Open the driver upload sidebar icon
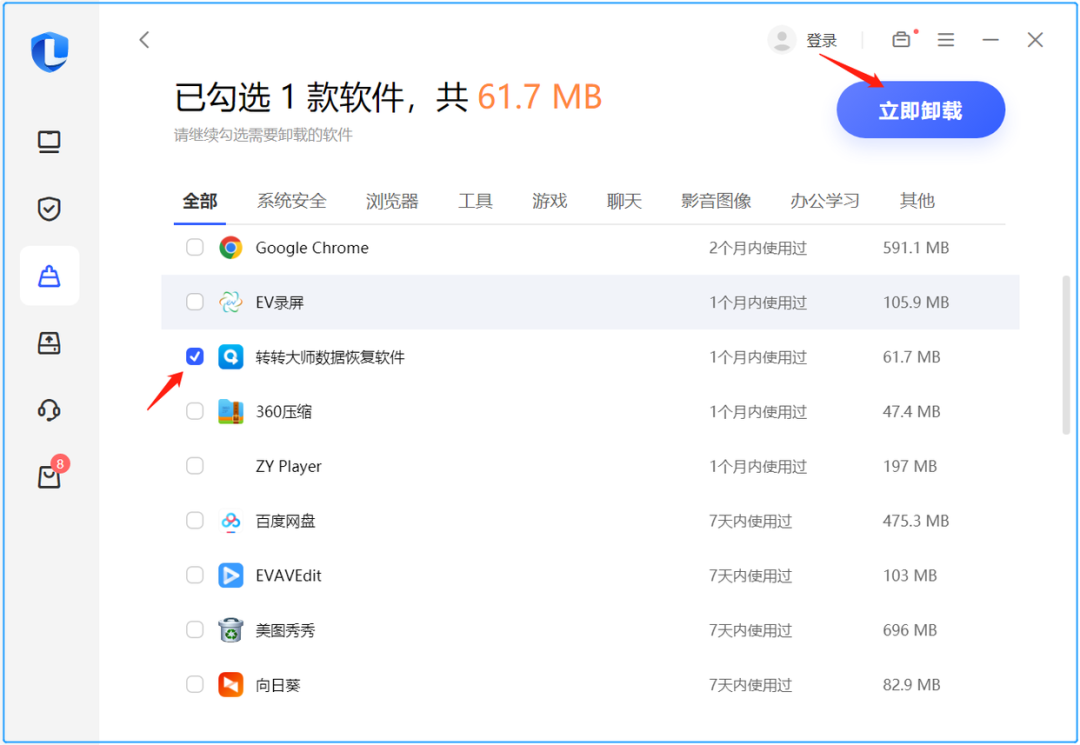Image resolution: width=1080 pixels, height=745 pixels. click(x=49, y=343)
